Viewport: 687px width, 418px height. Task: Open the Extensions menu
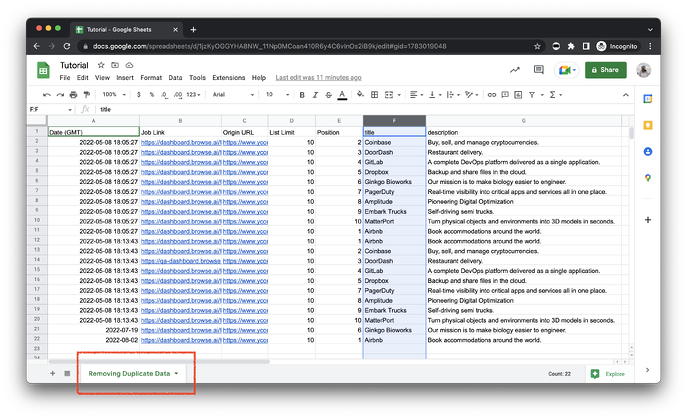coord(229,77)
